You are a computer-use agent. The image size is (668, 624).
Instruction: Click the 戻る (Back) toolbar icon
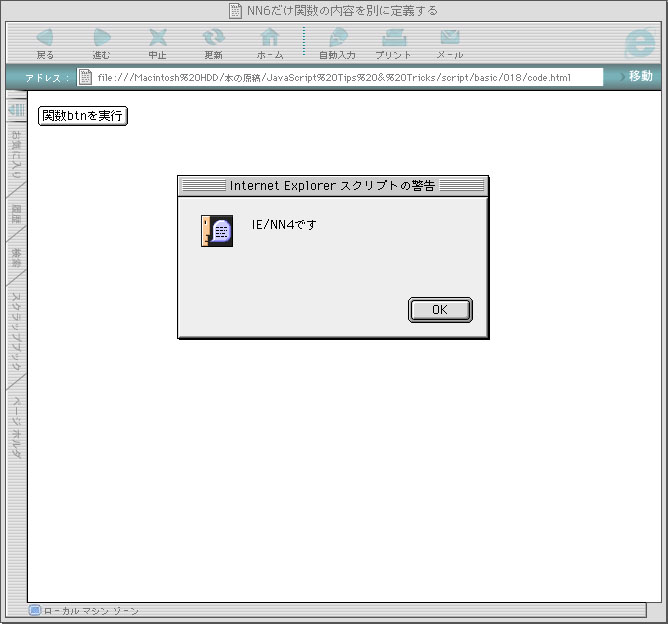click(45, 38)
